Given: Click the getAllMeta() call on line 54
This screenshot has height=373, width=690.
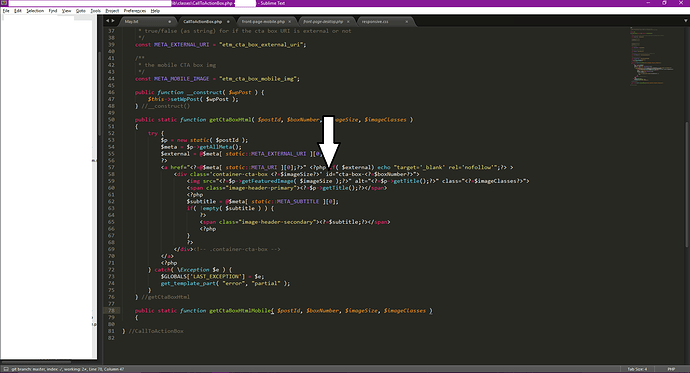Looking at the screenshot, I should click(x=220, y=147).
